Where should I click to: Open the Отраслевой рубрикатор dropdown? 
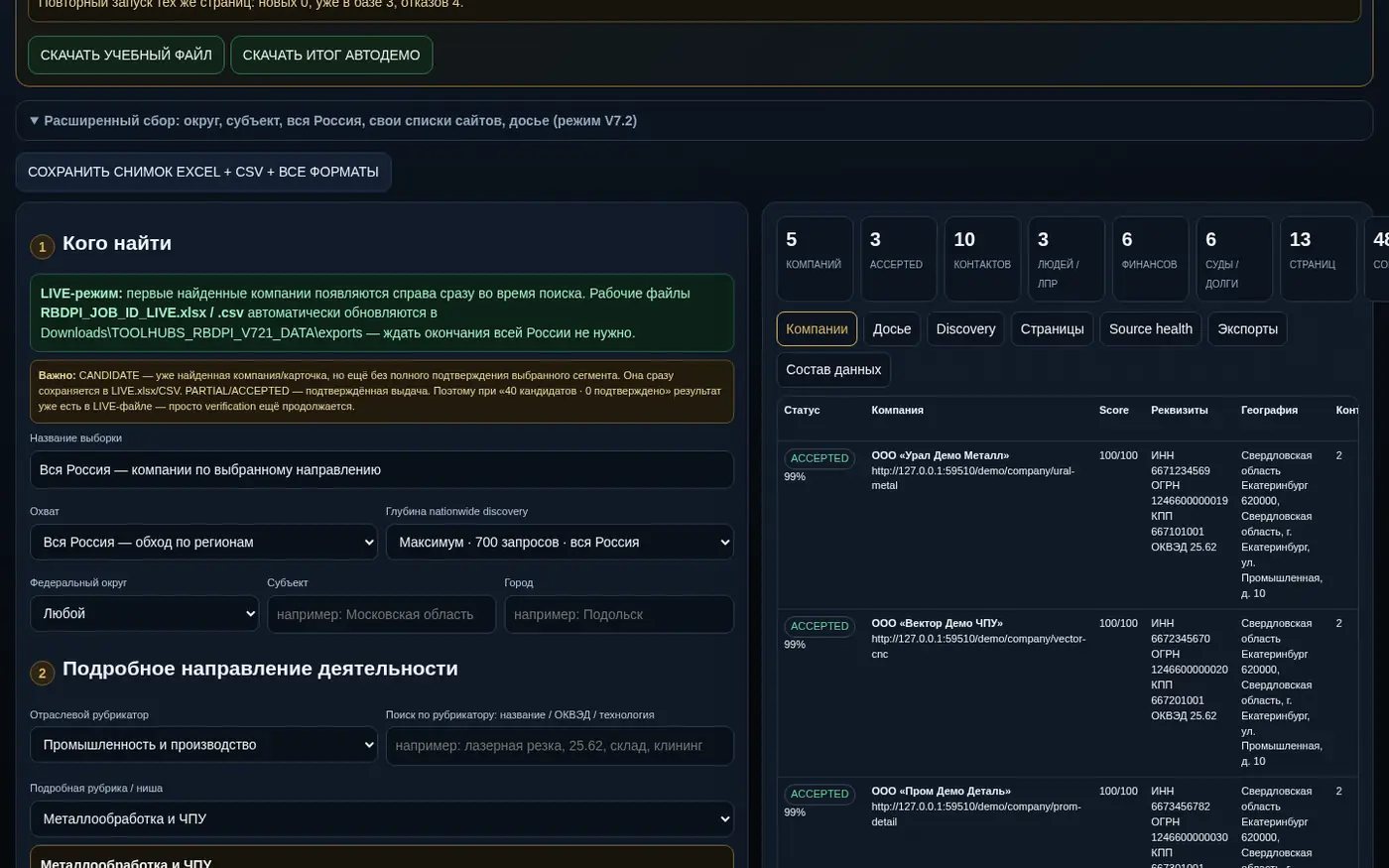203,745
